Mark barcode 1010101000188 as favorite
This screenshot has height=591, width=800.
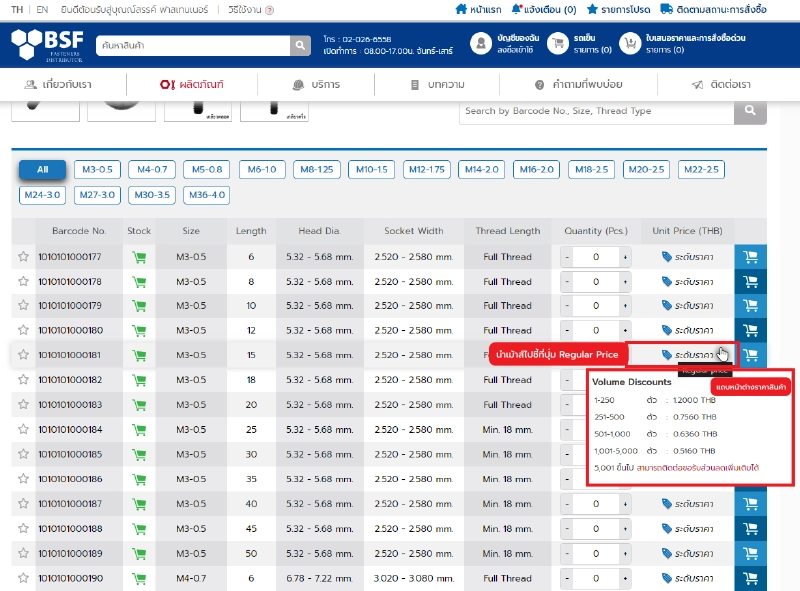(x=23, y=529)
